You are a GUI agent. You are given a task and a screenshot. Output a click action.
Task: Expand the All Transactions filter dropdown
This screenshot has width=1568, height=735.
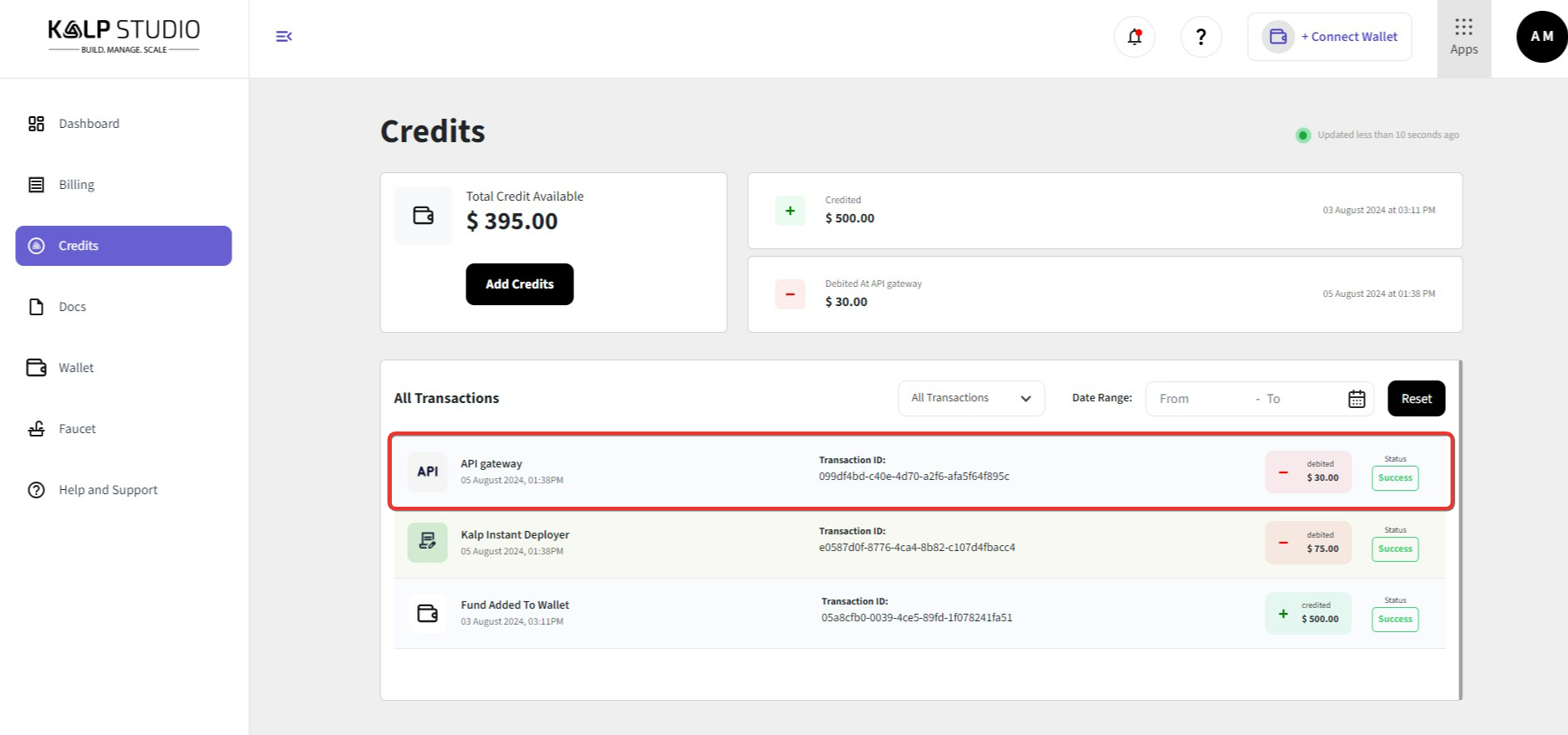(x=970, y=398)
